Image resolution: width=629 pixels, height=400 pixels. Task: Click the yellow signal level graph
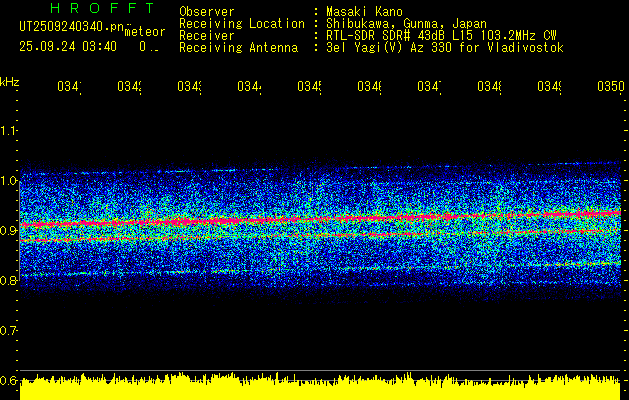tap(320, 387)
